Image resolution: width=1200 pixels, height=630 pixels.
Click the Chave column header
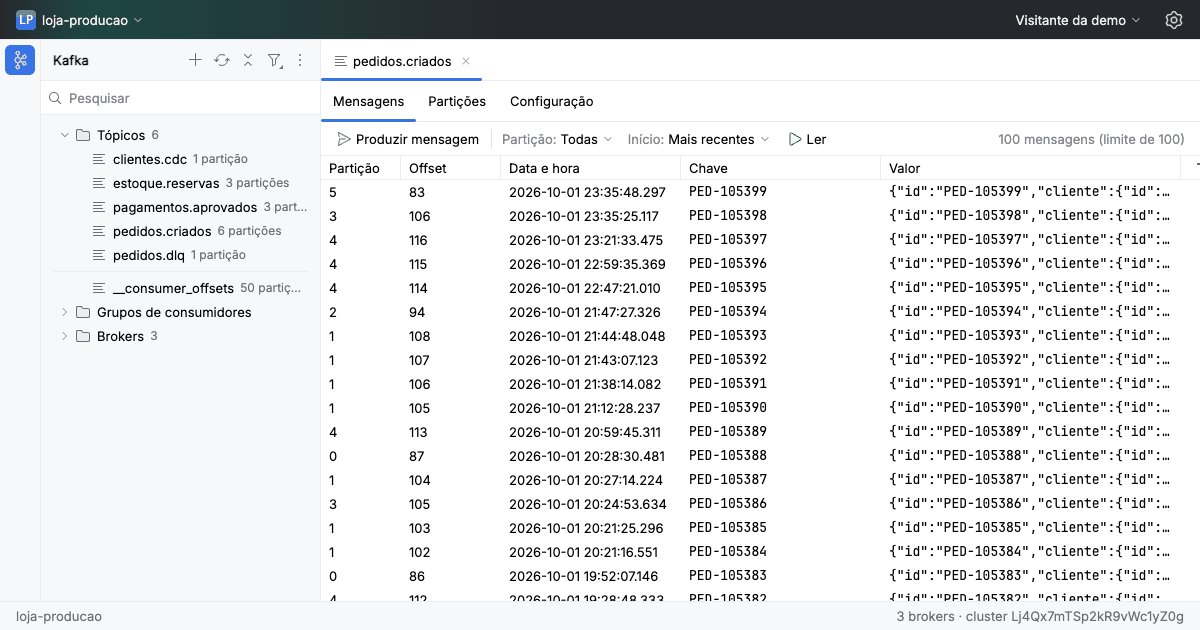tap(780, 168)
